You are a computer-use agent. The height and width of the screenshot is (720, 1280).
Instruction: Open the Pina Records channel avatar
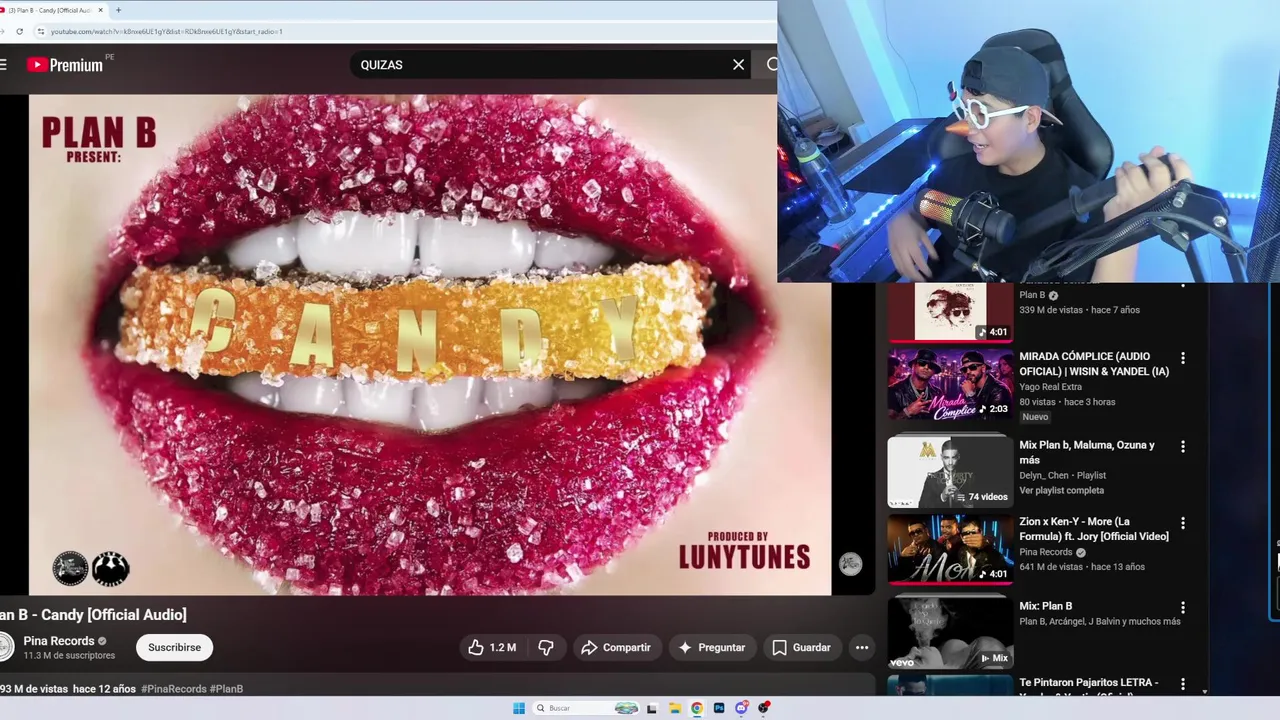click(x=6, y=647)
